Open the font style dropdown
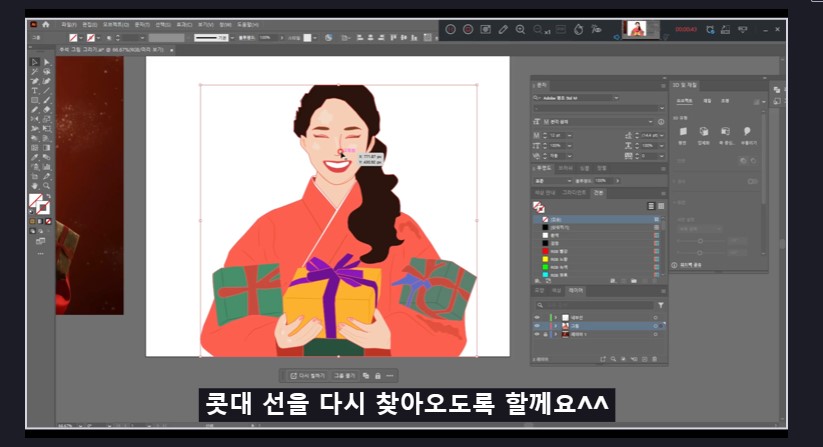 [x=661, y=108]
